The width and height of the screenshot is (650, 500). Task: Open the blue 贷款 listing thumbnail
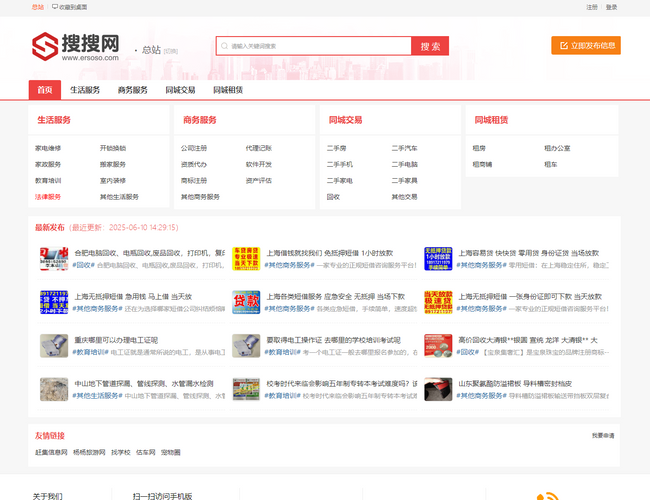pos(246,303)
